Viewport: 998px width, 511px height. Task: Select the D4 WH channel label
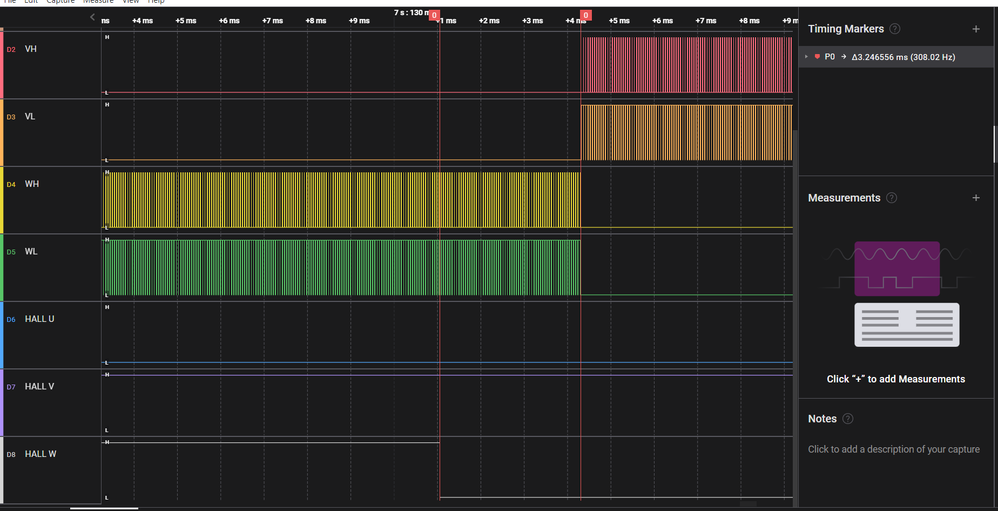click(32, 184)
